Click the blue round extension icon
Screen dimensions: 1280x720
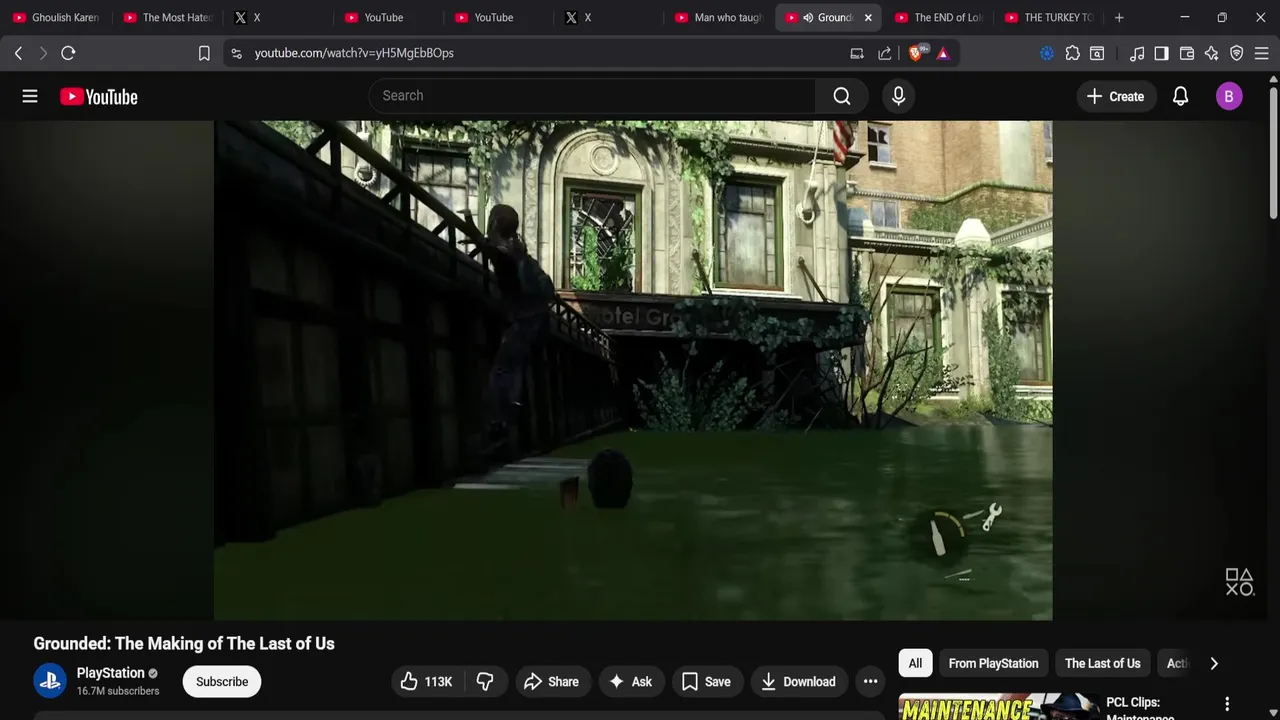point(1047,53)
